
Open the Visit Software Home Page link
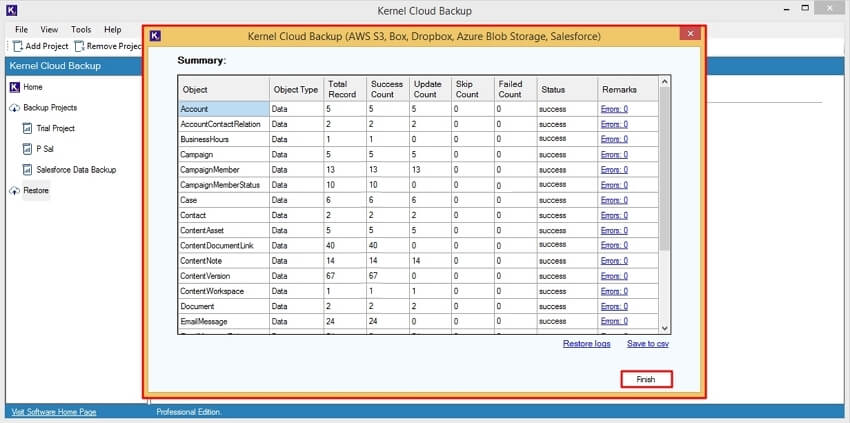click(x=54, y=412)
